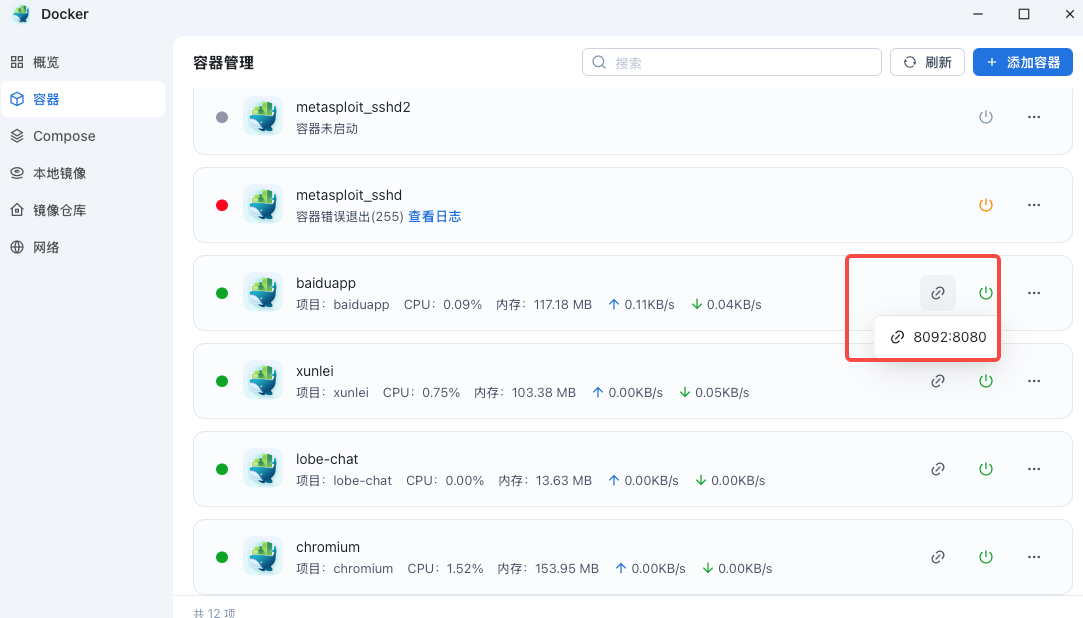Image resolution: width=1083 pixels, height=618 pixels.
Task: Maximize the Docker window
Action: pos(1024,14)
